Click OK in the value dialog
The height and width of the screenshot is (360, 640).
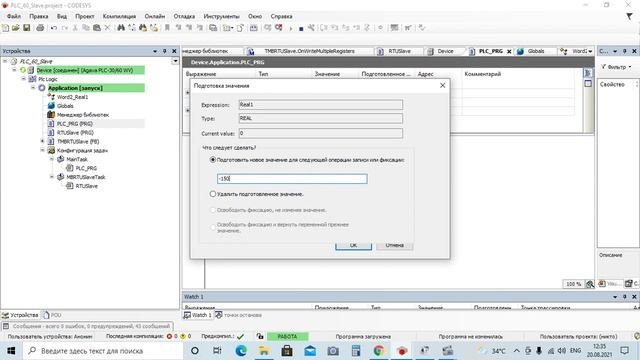coord(353,245)
